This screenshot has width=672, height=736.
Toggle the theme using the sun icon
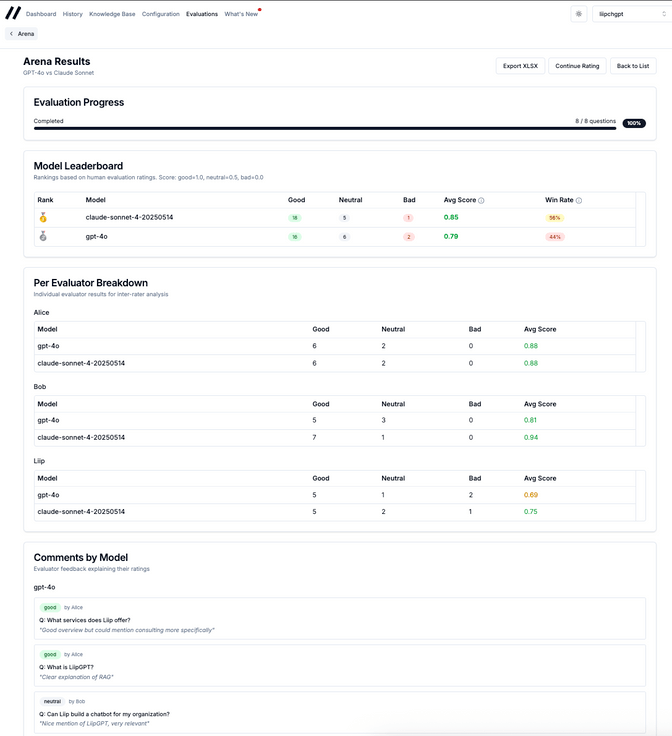[579, 14]
